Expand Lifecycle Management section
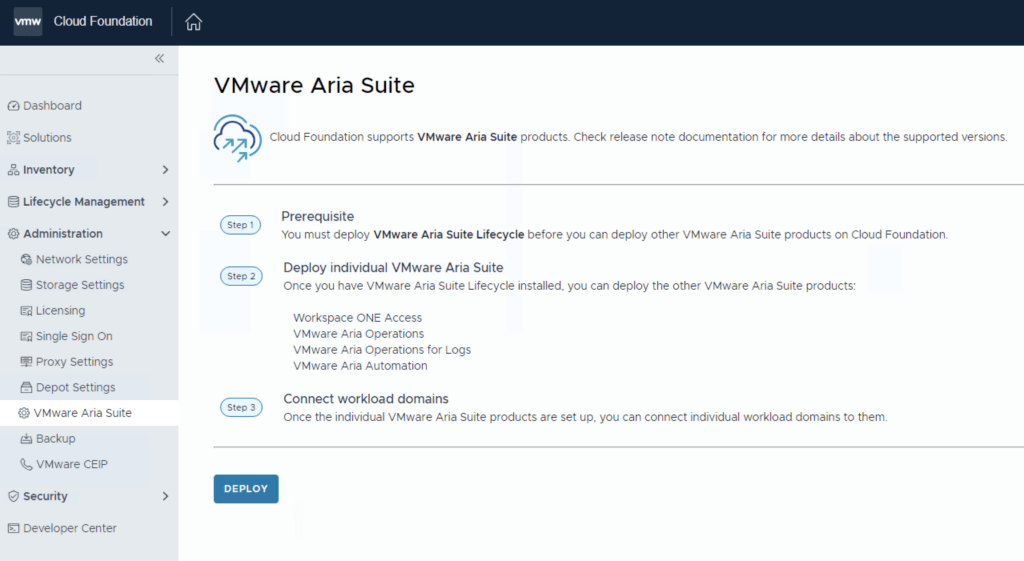The height and width of the screenshot is (561, 1024). tap(165, 202)
